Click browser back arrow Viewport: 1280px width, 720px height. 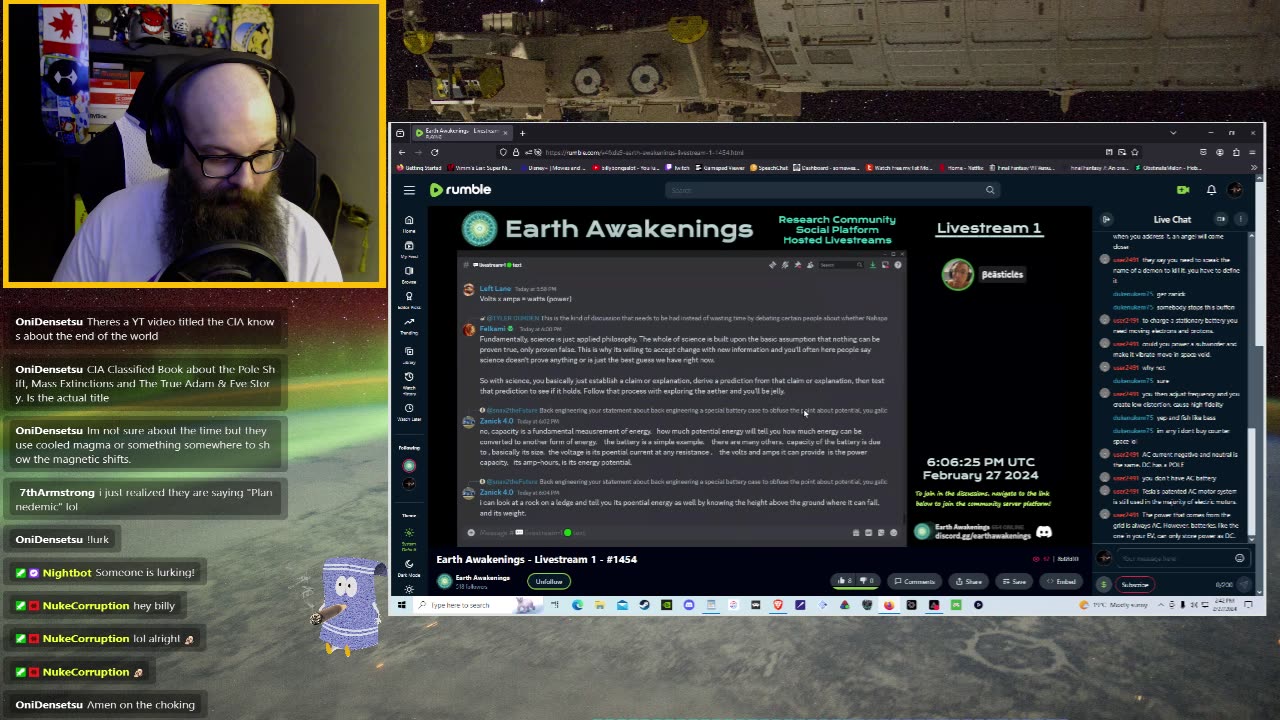402,152
